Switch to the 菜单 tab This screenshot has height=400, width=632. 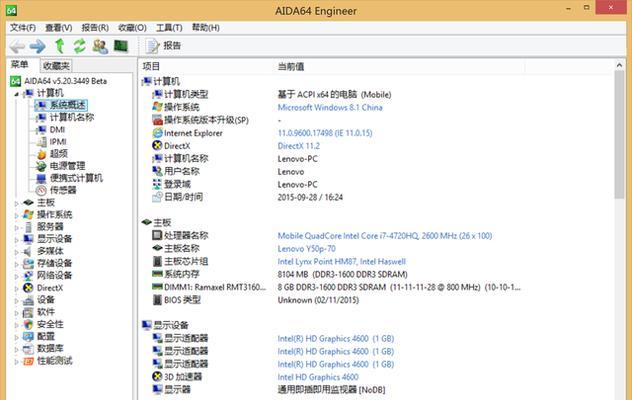20,65
